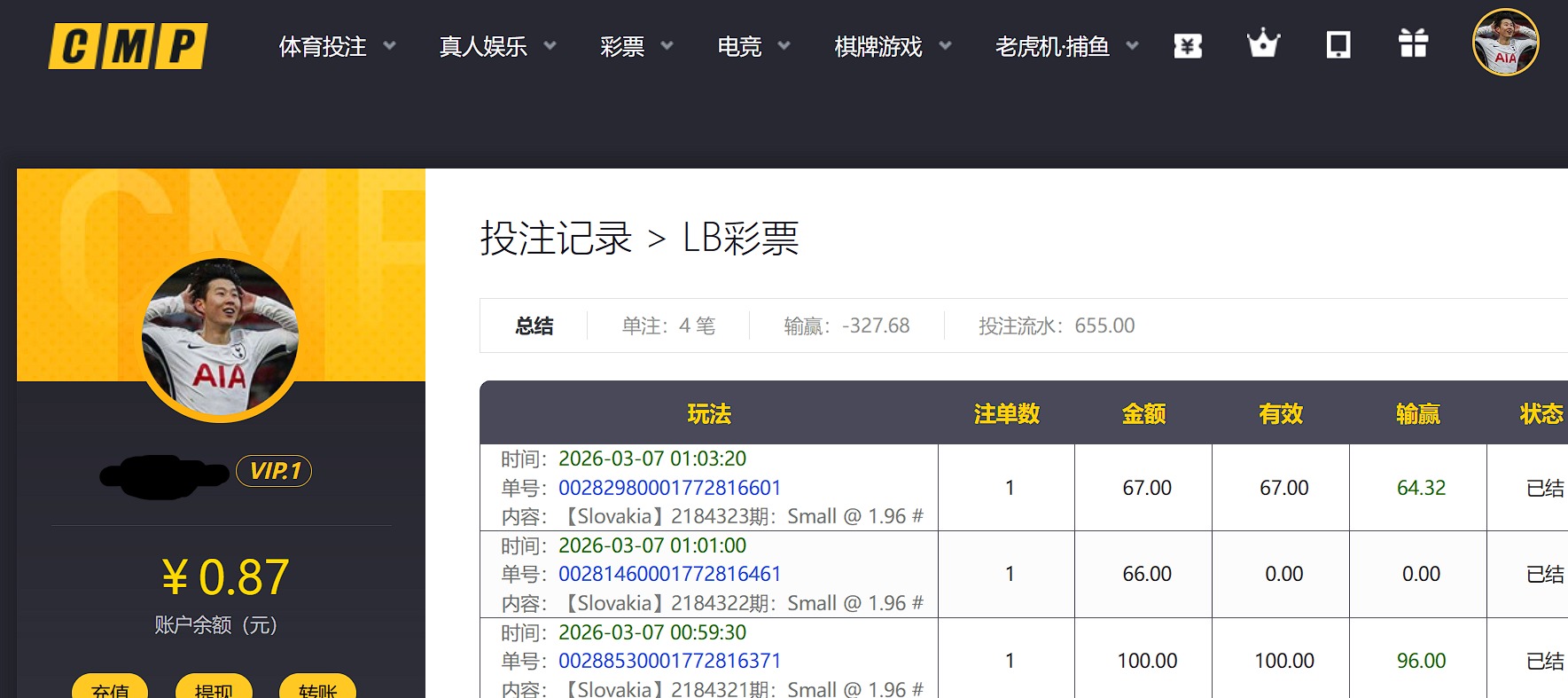Open the mobile device icon
The height and width of the screenshot is (698, 1568).
[x=1338, y=44]
